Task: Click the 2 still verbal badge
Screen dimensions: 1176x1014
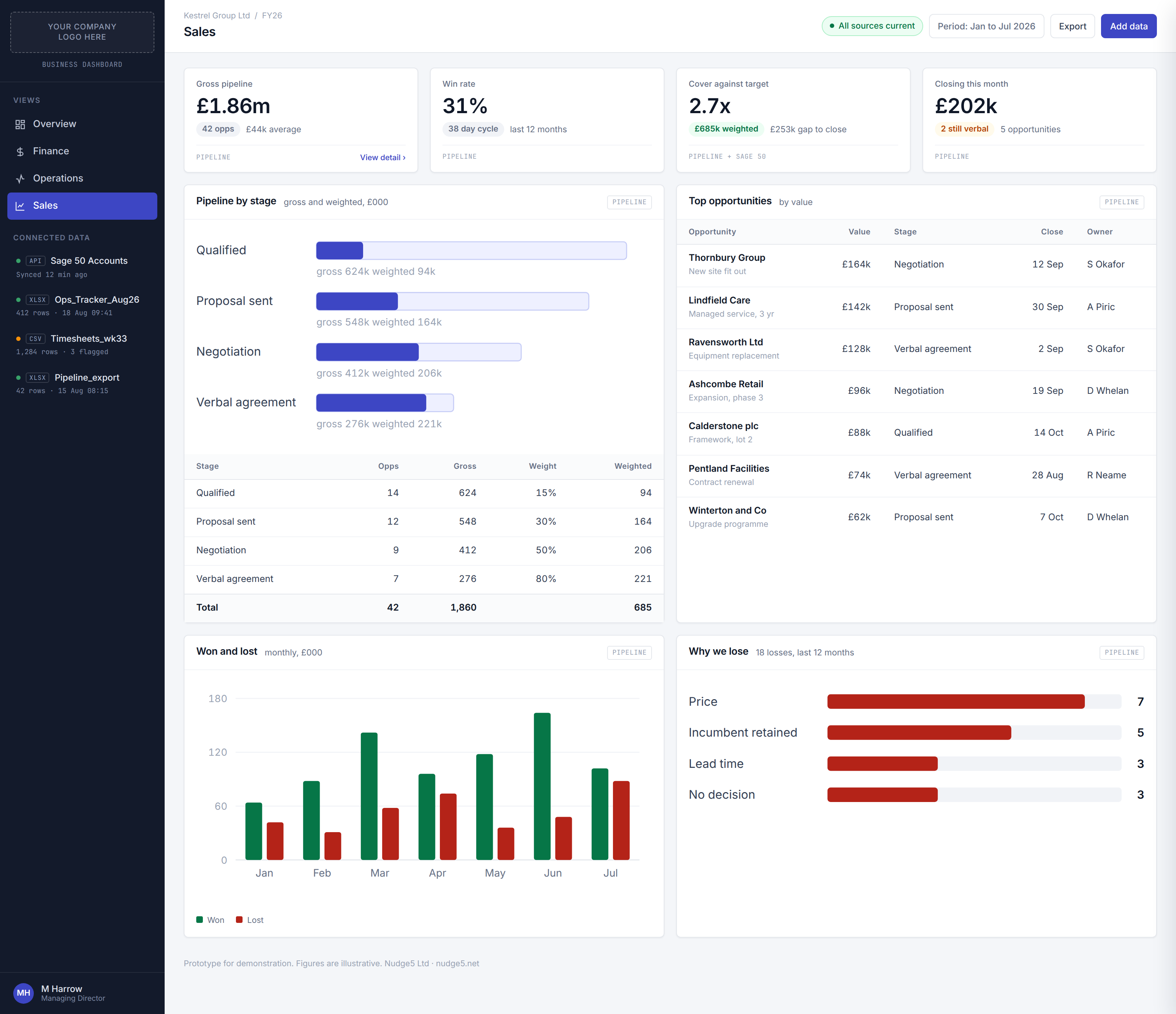Action: (964, 129)
